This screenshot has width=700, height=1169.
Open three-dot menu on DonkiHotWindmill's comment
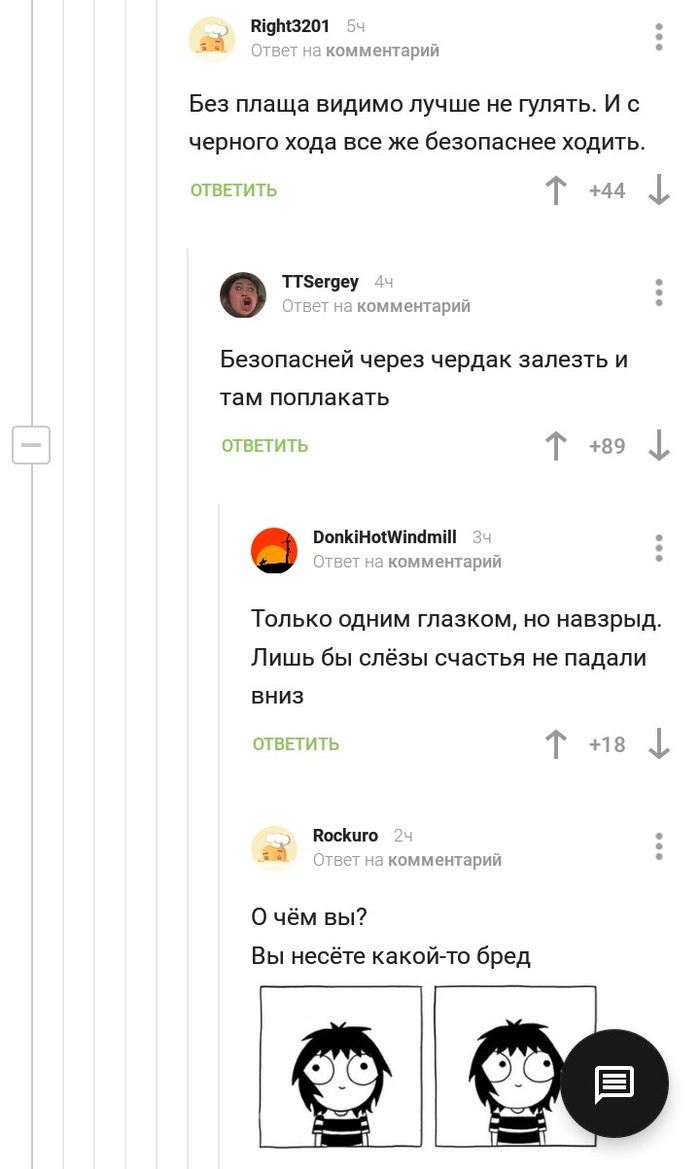(659, 548)
